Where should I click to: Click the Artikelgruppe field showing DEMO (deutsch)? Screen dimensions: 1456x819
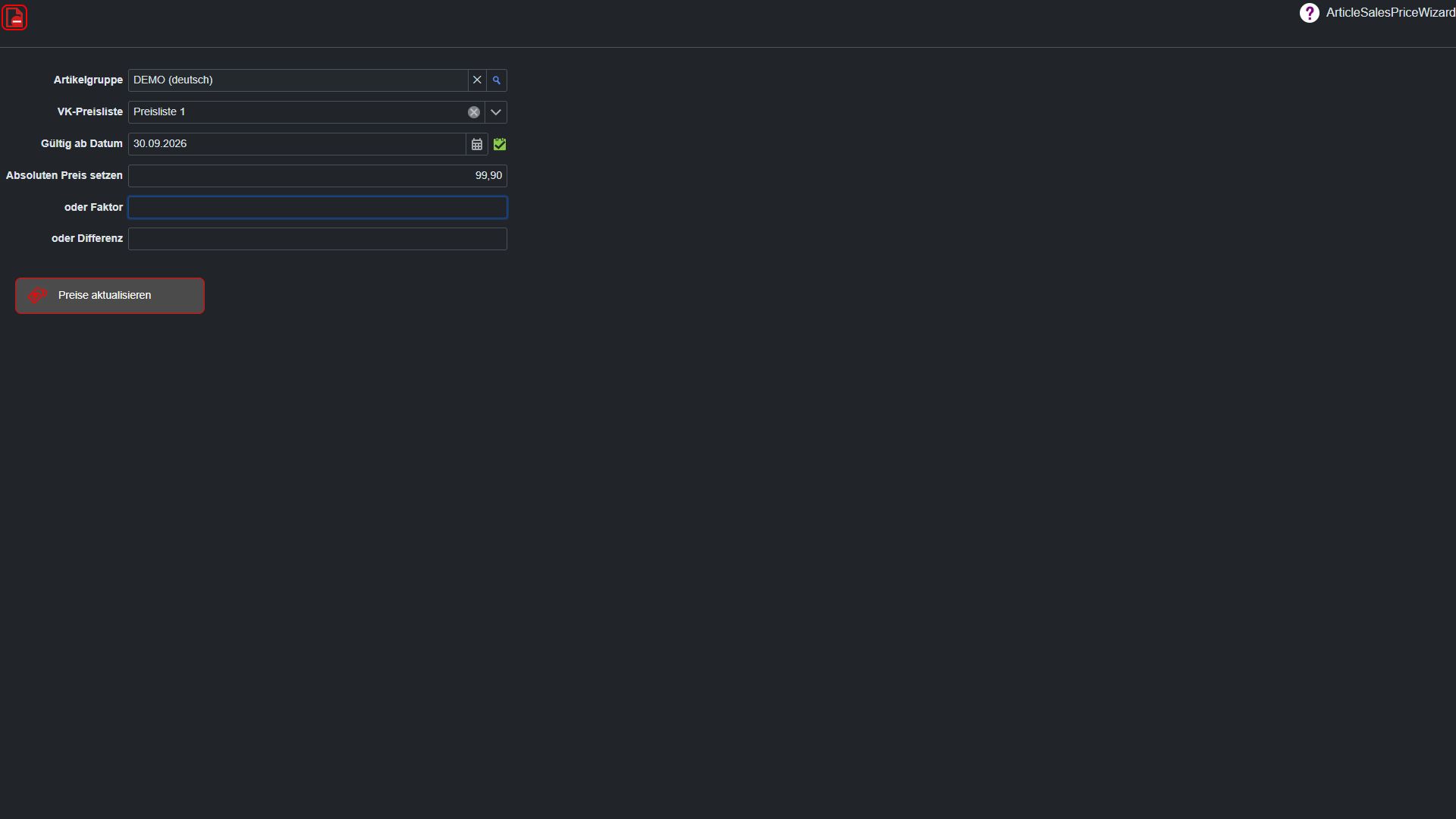click(298, 80)
